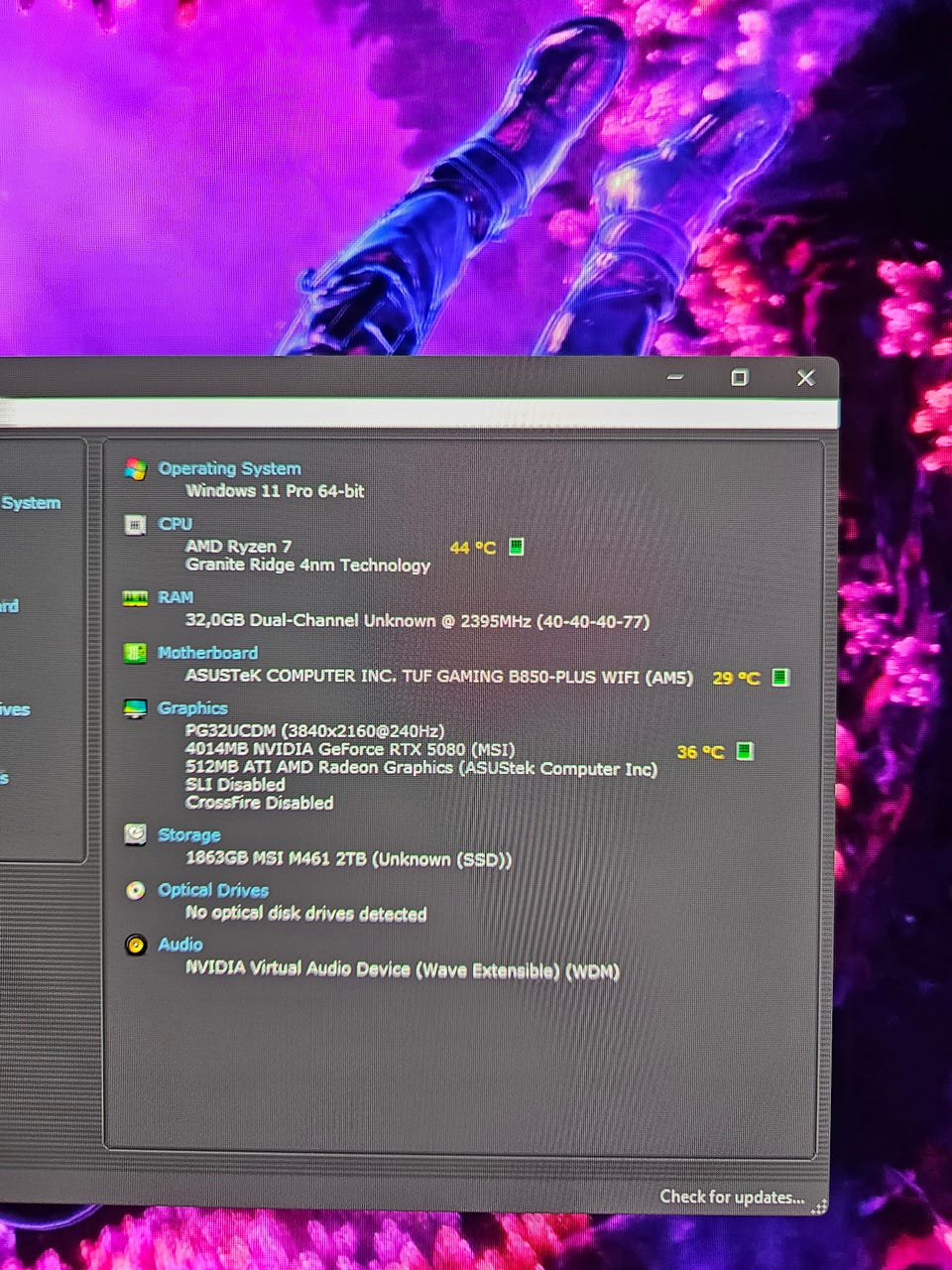Screen dimensions: 952x1270
Task: Click Check for updates link
Action: click(732, 1197)
